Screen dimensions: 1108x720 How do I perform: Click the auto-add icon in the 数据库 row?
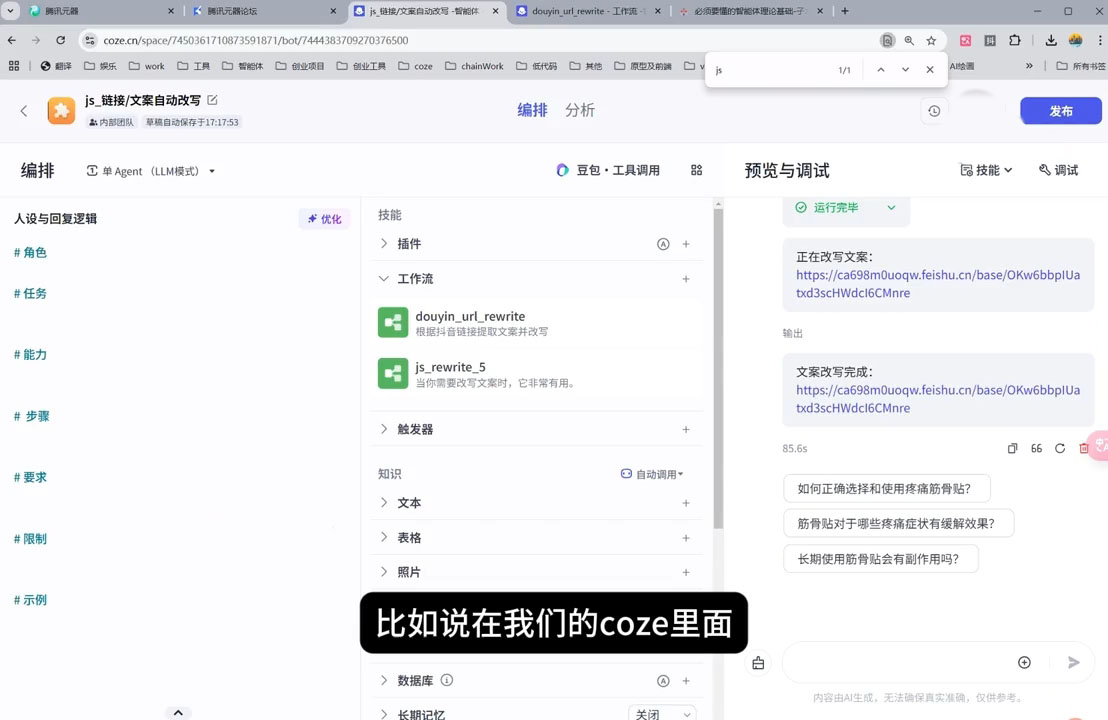click(663, 681)
